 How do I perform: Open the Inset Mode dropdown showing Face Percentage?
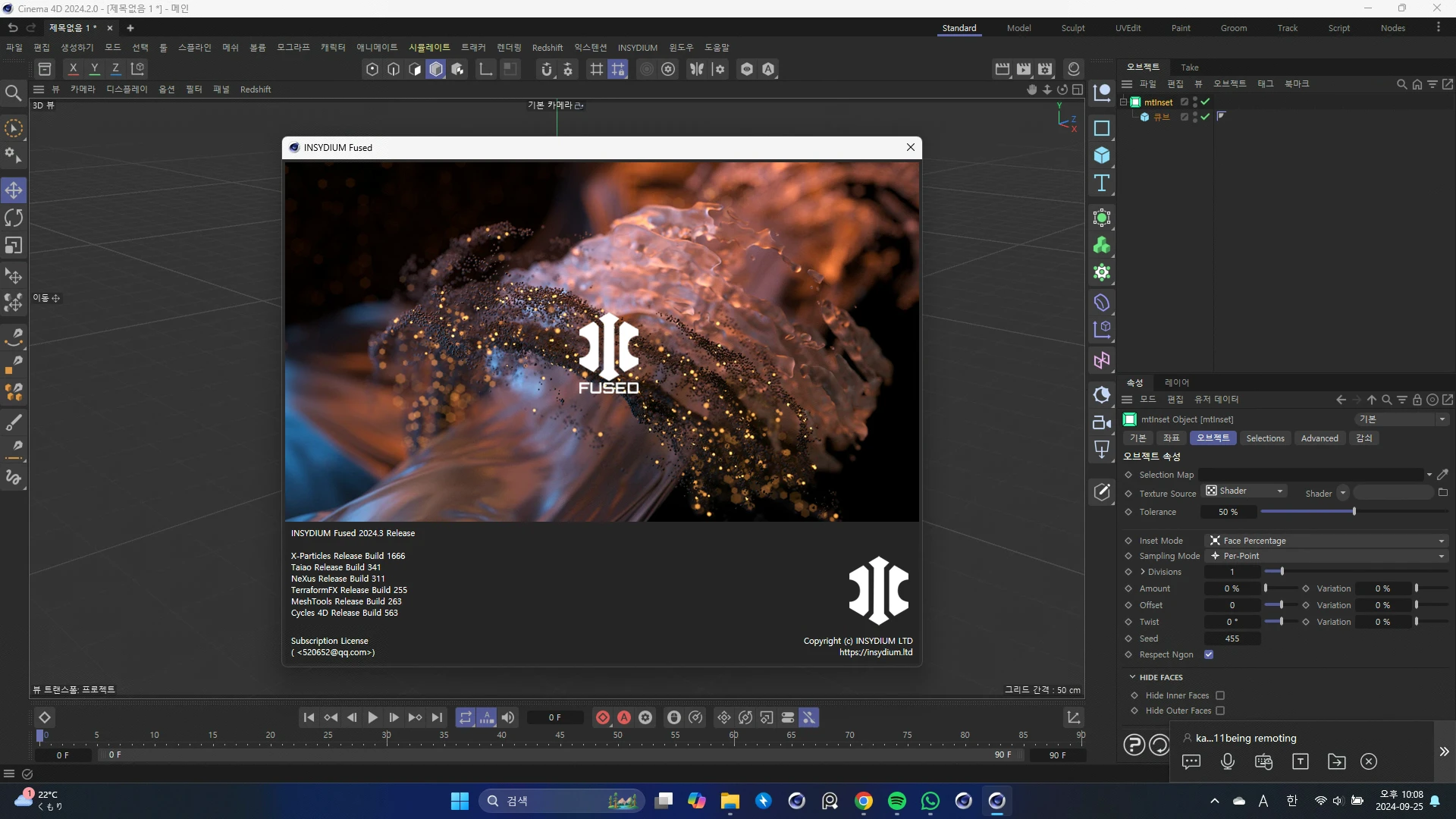click(x=1327, y=540)
